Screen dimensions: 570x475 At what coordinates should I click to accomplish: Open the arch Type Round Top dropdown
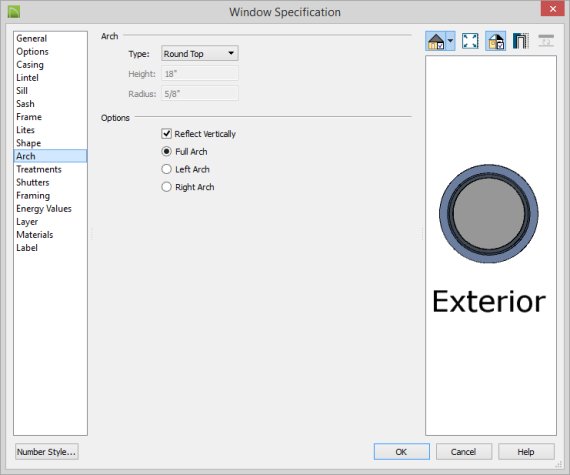point(200,53)
